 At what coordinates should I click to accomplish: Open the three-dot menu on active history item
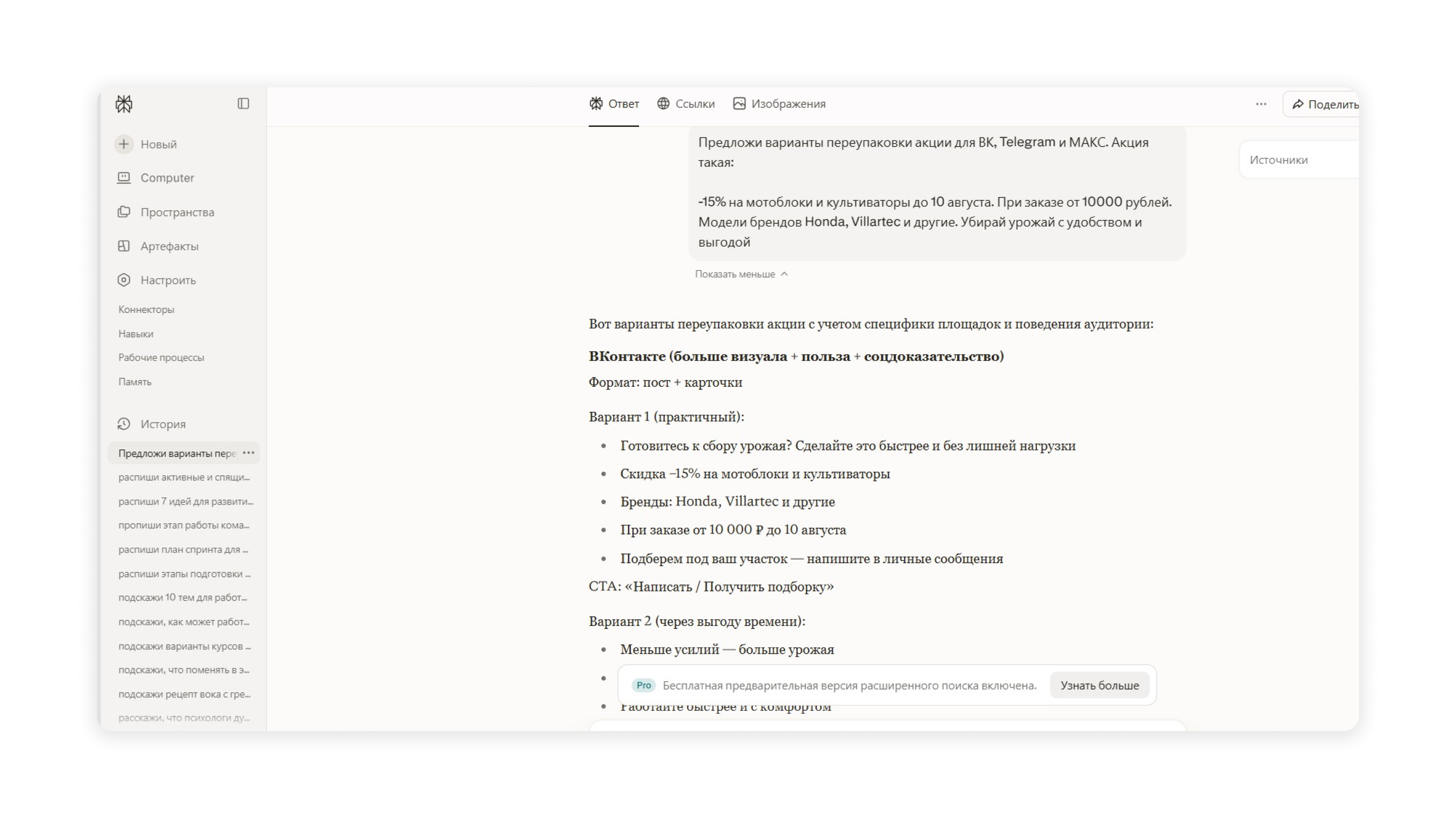249,453
